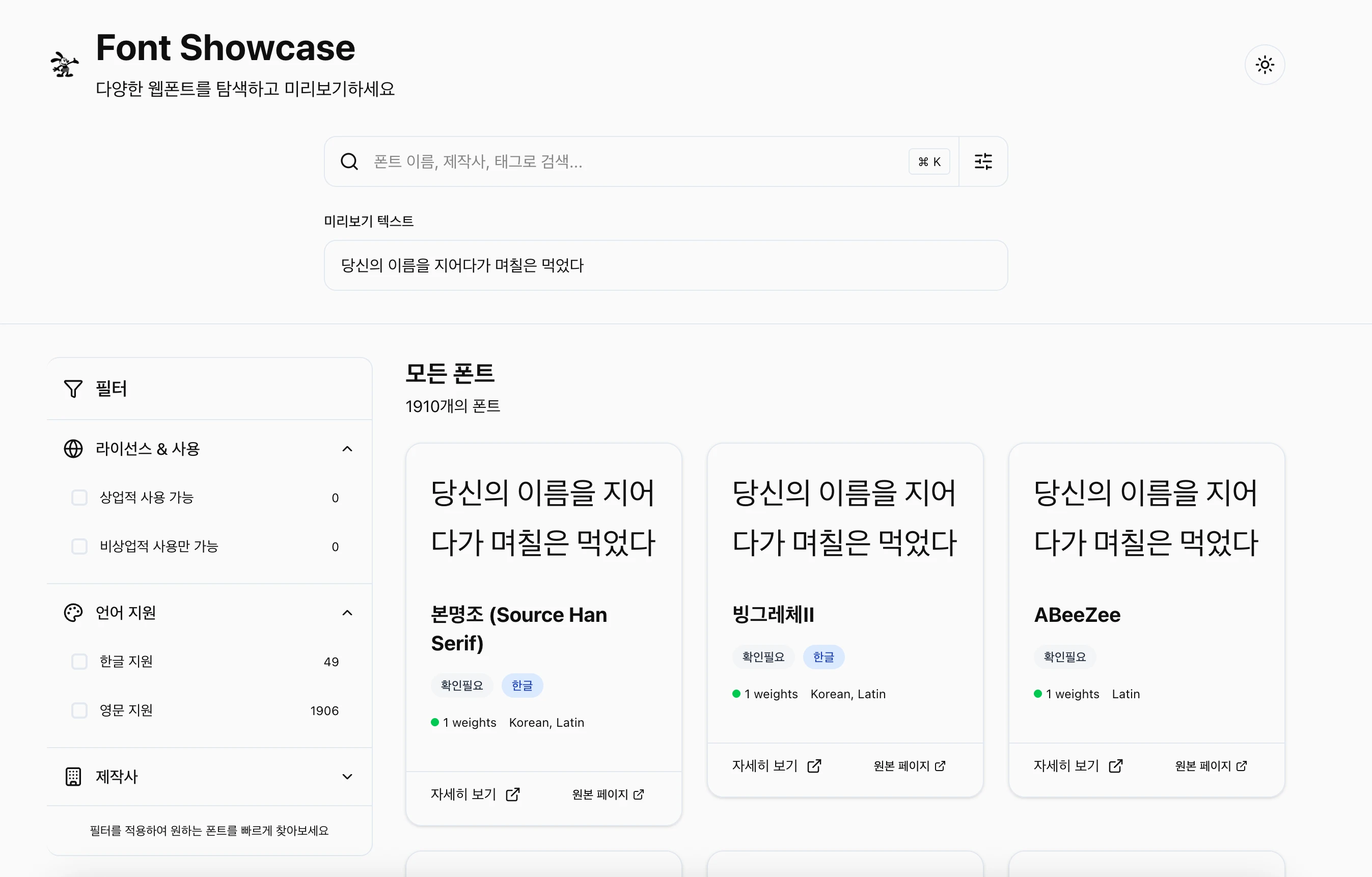Click the palette icon by 언어 지원
Screen dimensions: 1372x877
[73, 613]
